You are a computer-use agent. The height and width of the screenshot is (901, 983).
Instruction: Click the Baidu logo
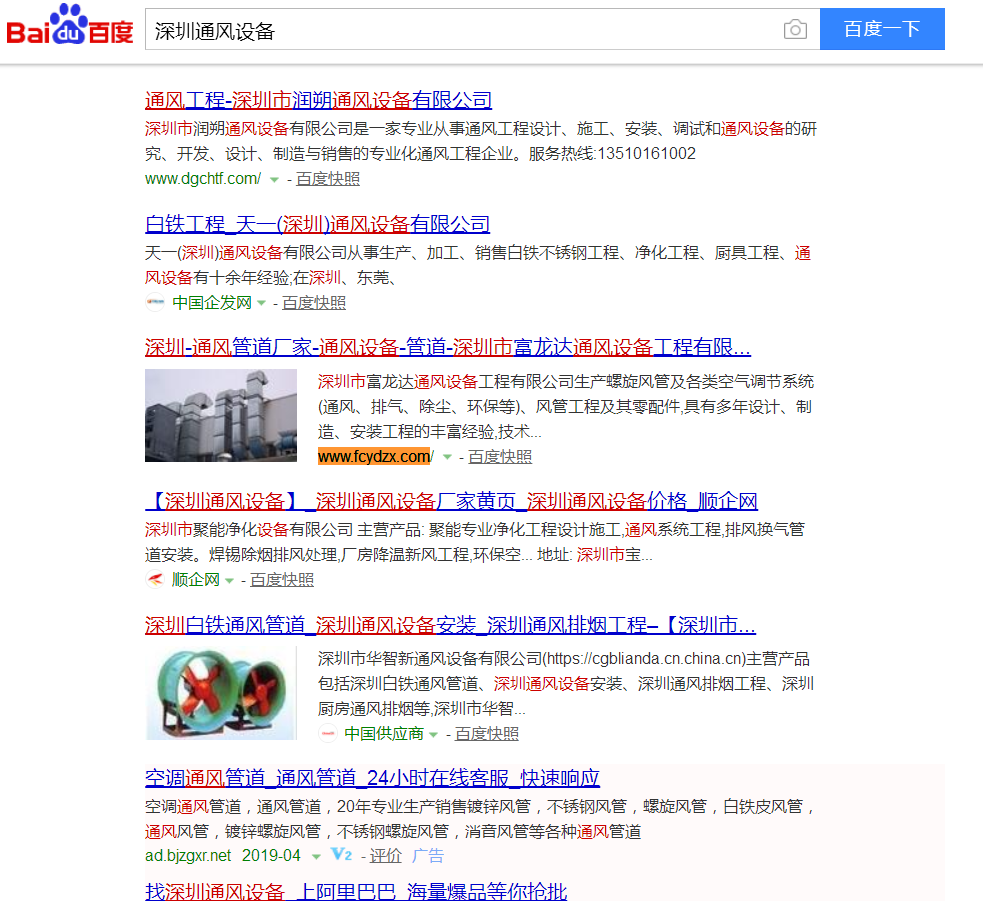pyautogui.click(x=70, y=25)
